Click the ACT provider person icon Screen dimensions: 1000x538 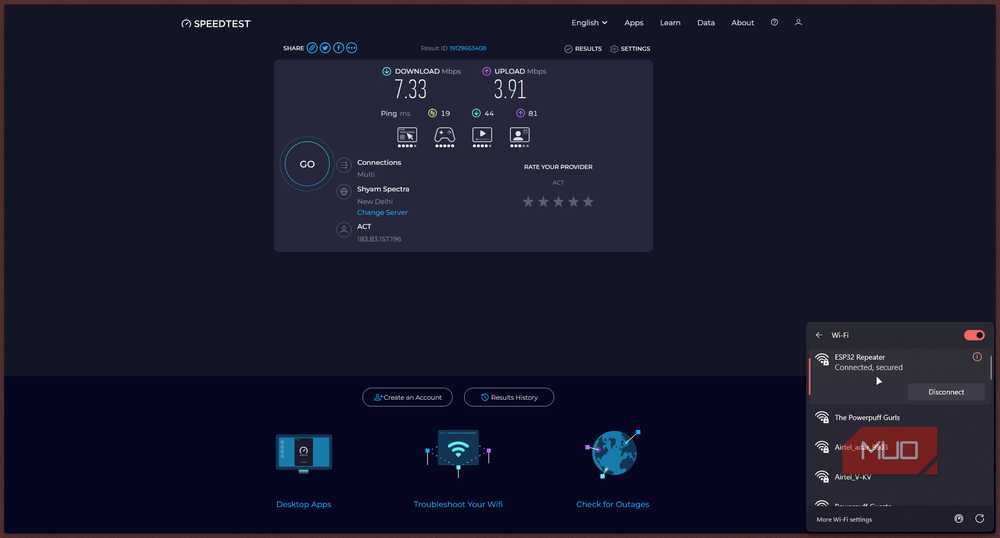(x=344, y=229)
